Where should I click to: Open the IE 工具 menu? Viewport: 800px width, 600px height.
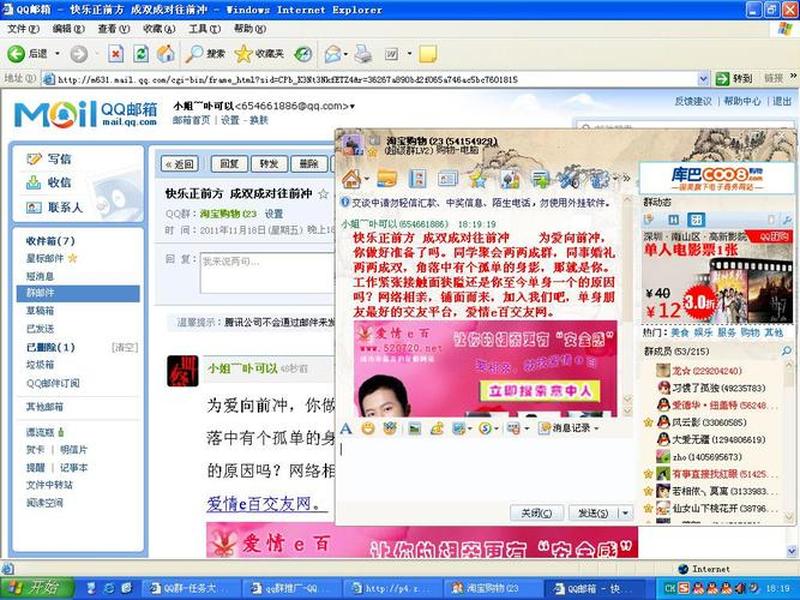point(204,29)
